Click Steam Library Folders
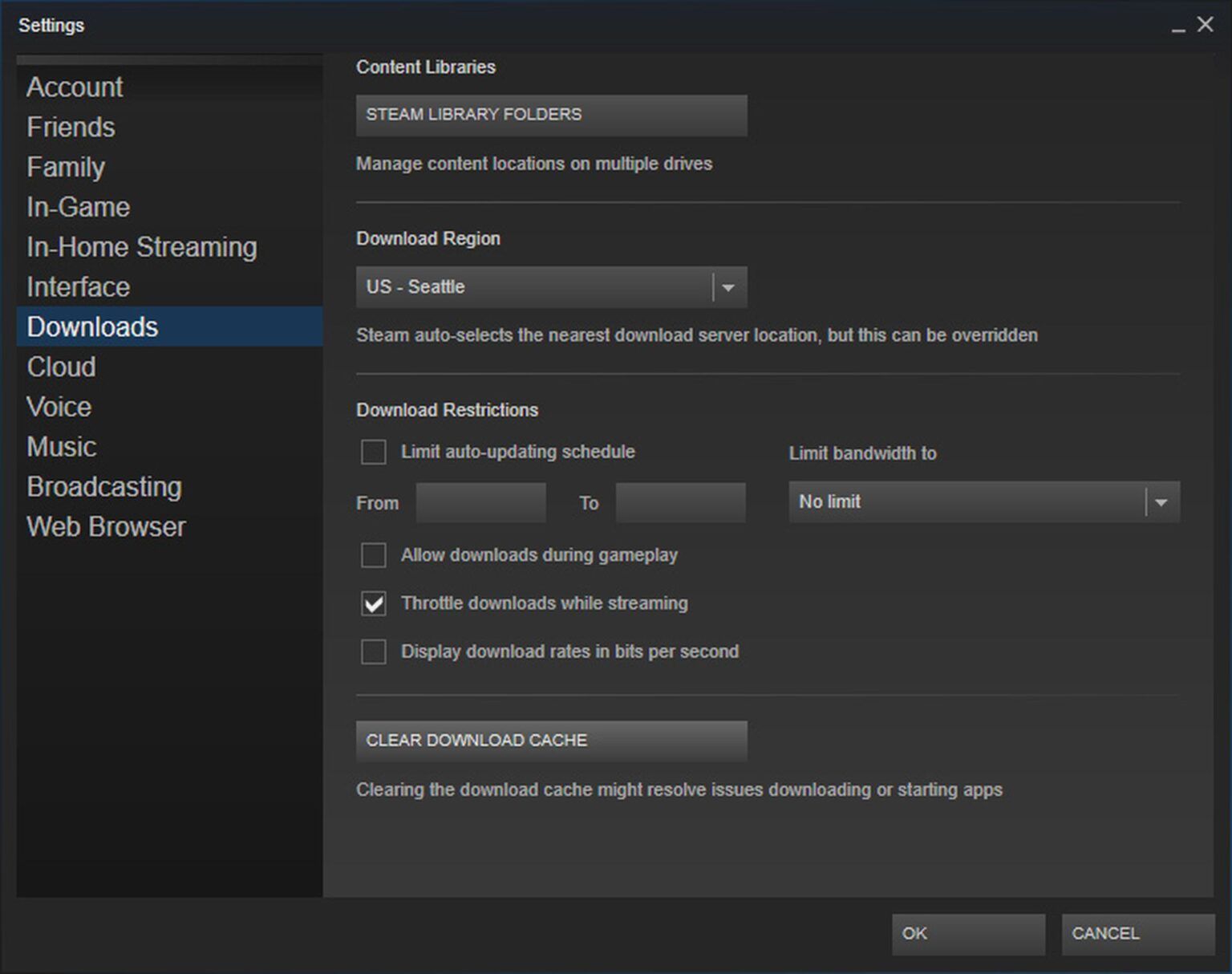The image size is (1232, 974). click(551, 115)
